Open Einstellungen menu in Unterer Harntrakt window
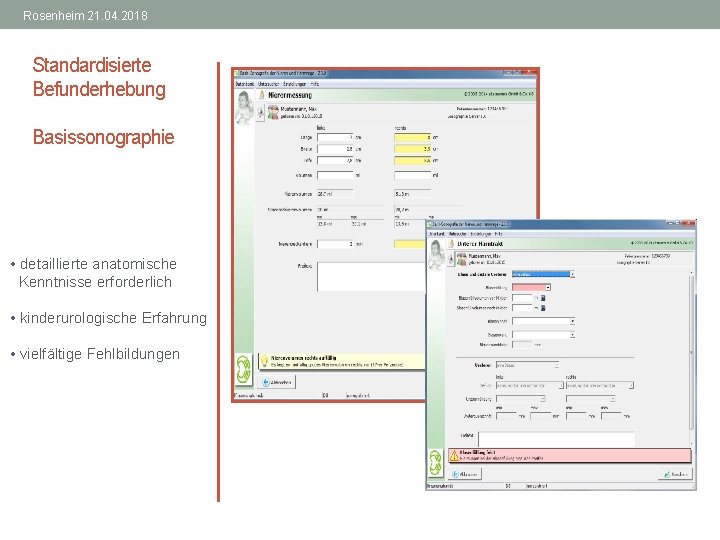Viewport: 720px width, 540px height. tap(481, 234)
